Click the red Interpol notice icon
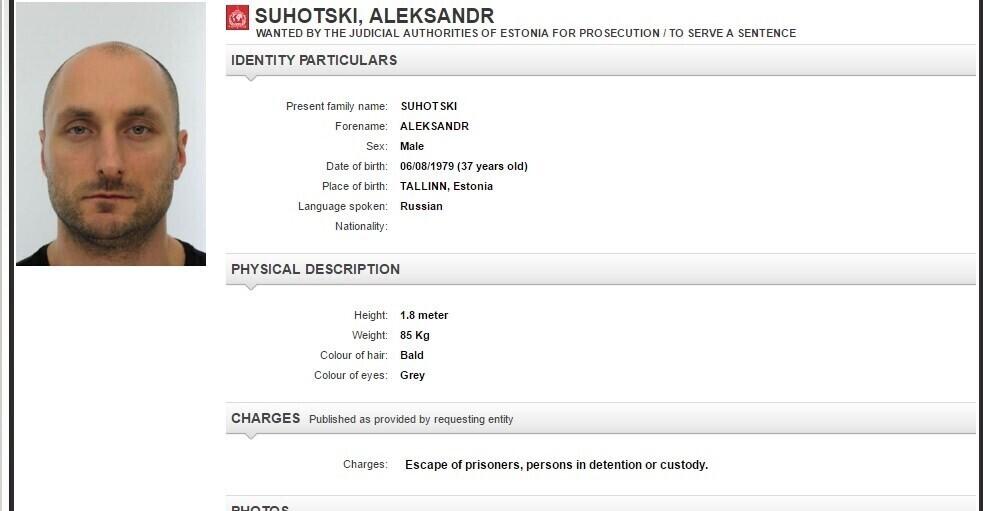 pos(237,17)
